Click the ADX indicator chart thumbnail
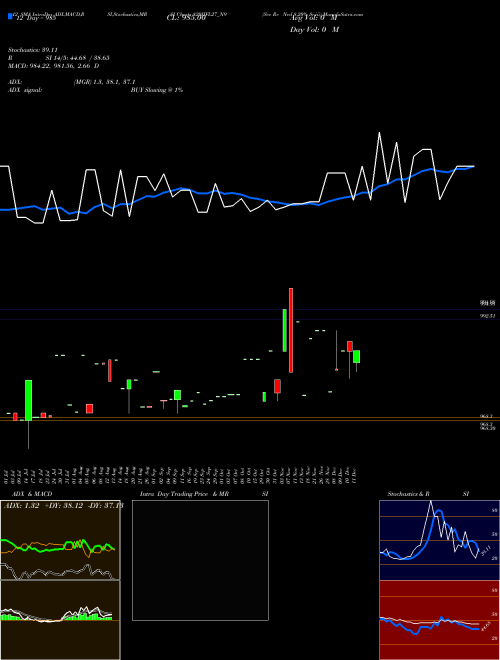The width and height of the screenshot is (500, 660). pyautogui.click(x=60, y=540)
